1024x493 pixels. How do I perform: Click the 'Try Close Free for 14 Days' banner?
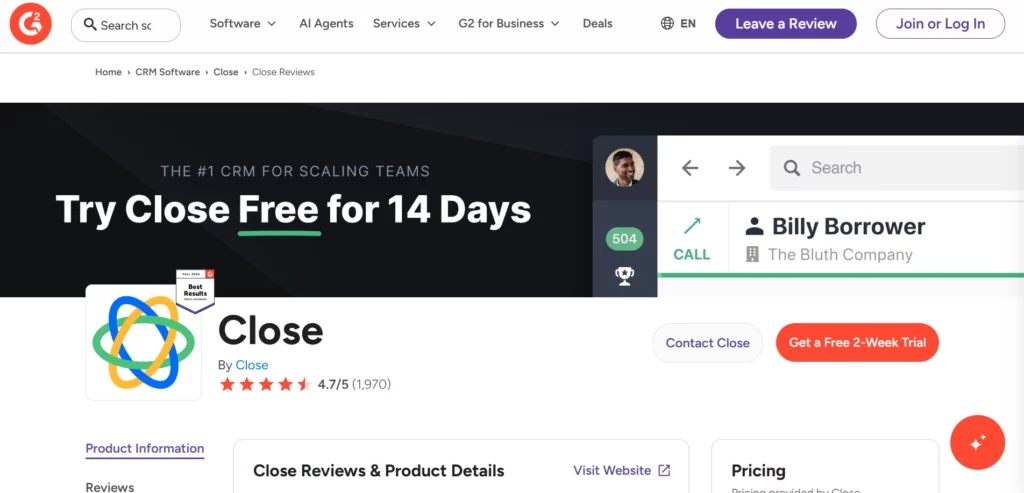tap(293, 210)
